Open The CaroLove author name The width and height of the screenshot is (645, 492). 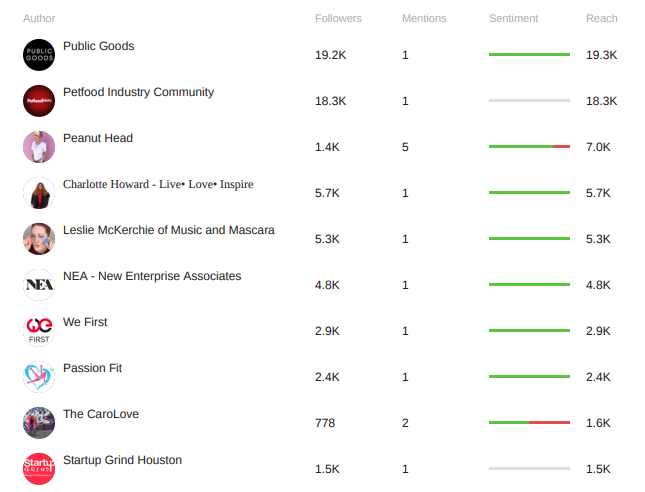click(101, 414)
